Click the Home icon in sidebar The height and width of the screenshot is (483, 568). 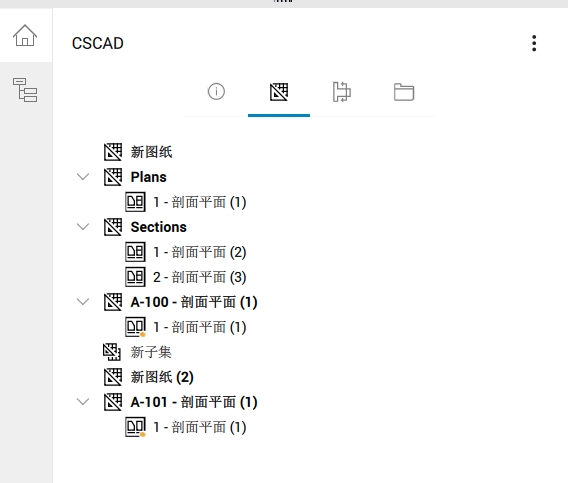(25, 35)
